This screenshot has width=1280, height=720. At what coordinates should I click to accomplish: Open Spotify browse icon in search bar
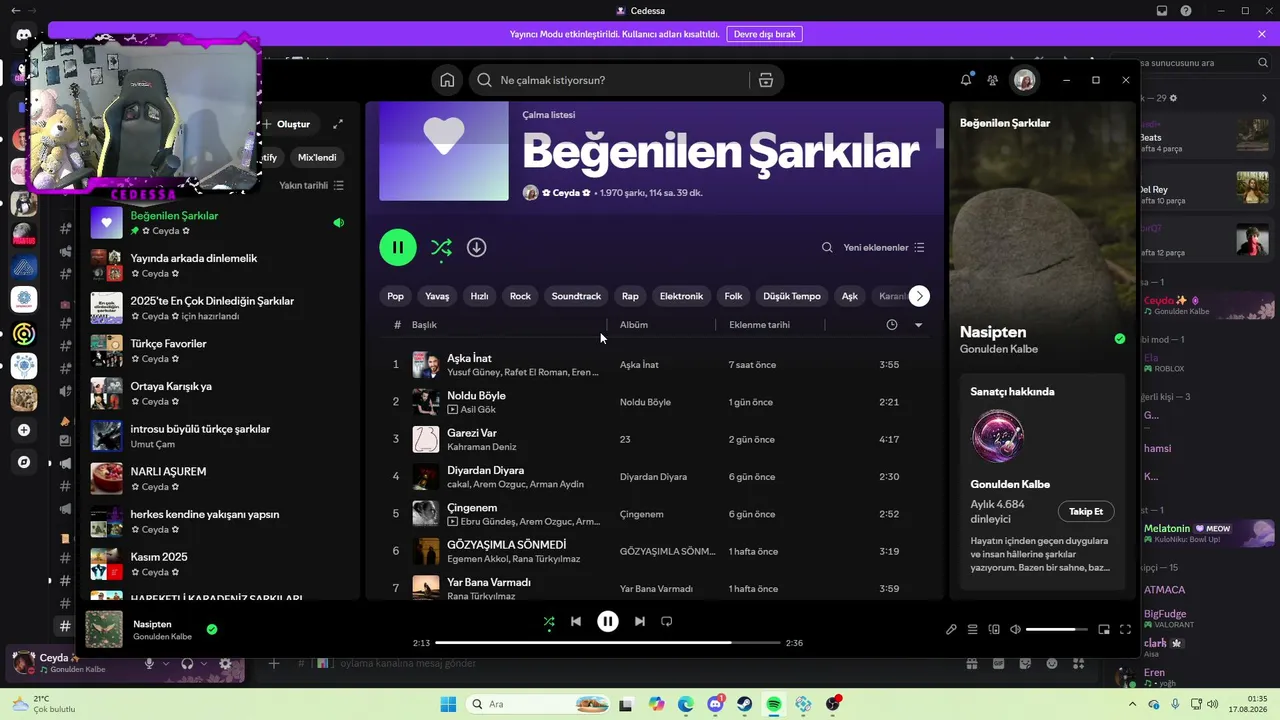coord(766,80)
